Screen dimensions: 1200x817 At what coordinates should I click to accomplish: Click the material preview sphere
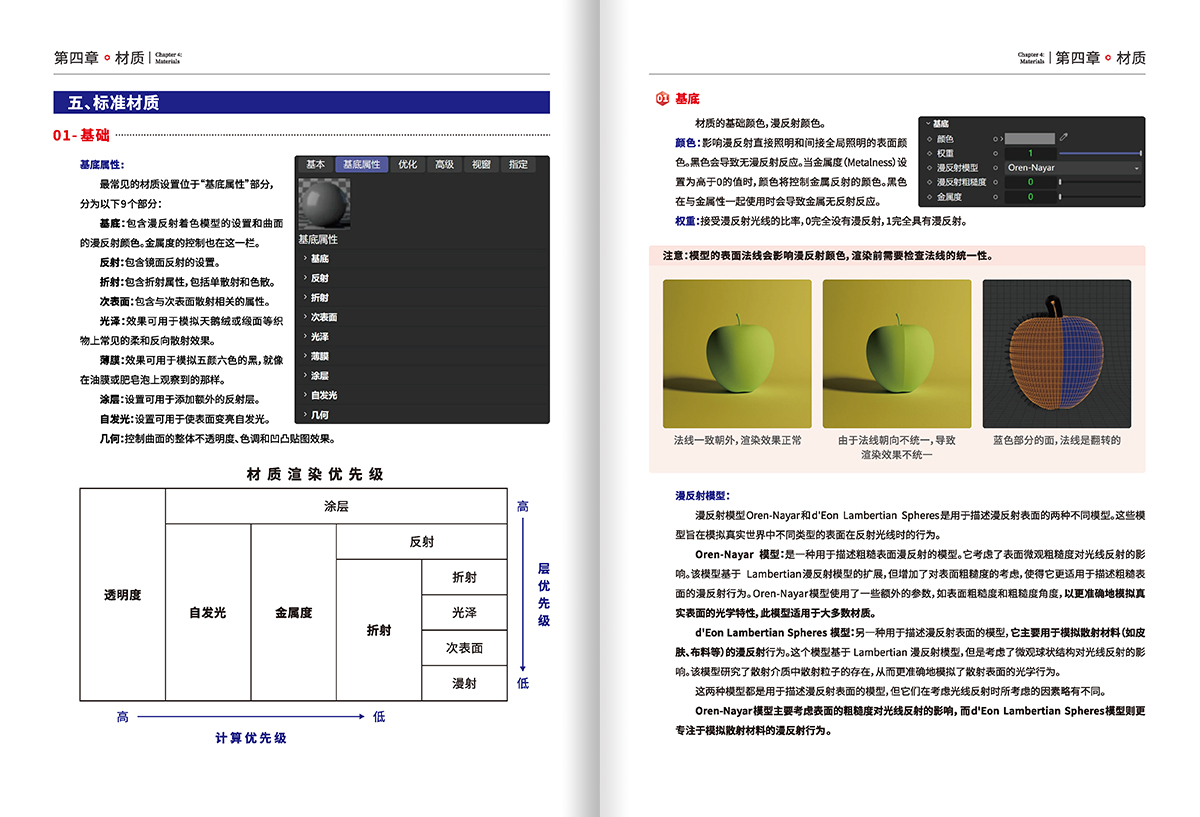(323, 202)
